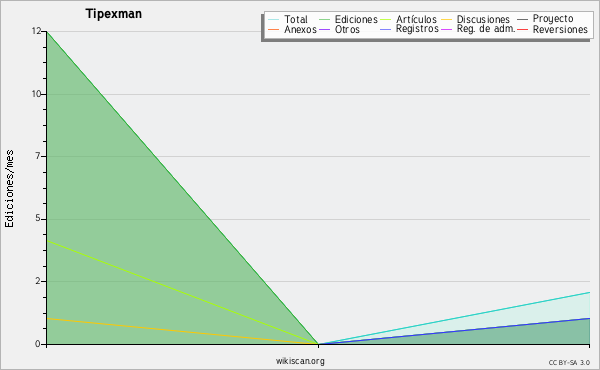Click the wikiscan.org text below chart
Screen dimensions: 600x370
(300, 361)
